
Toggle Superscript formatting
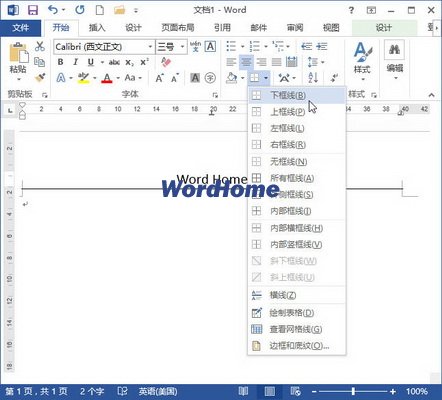point(144,62)
